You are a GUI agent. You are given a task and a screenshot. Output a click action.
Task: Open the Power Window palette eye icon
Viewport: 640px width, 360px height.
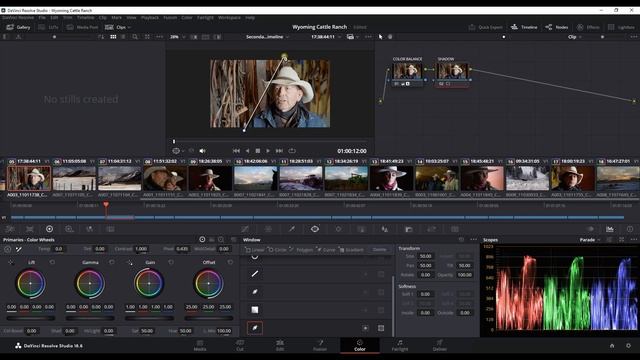(x=315, y=229)
